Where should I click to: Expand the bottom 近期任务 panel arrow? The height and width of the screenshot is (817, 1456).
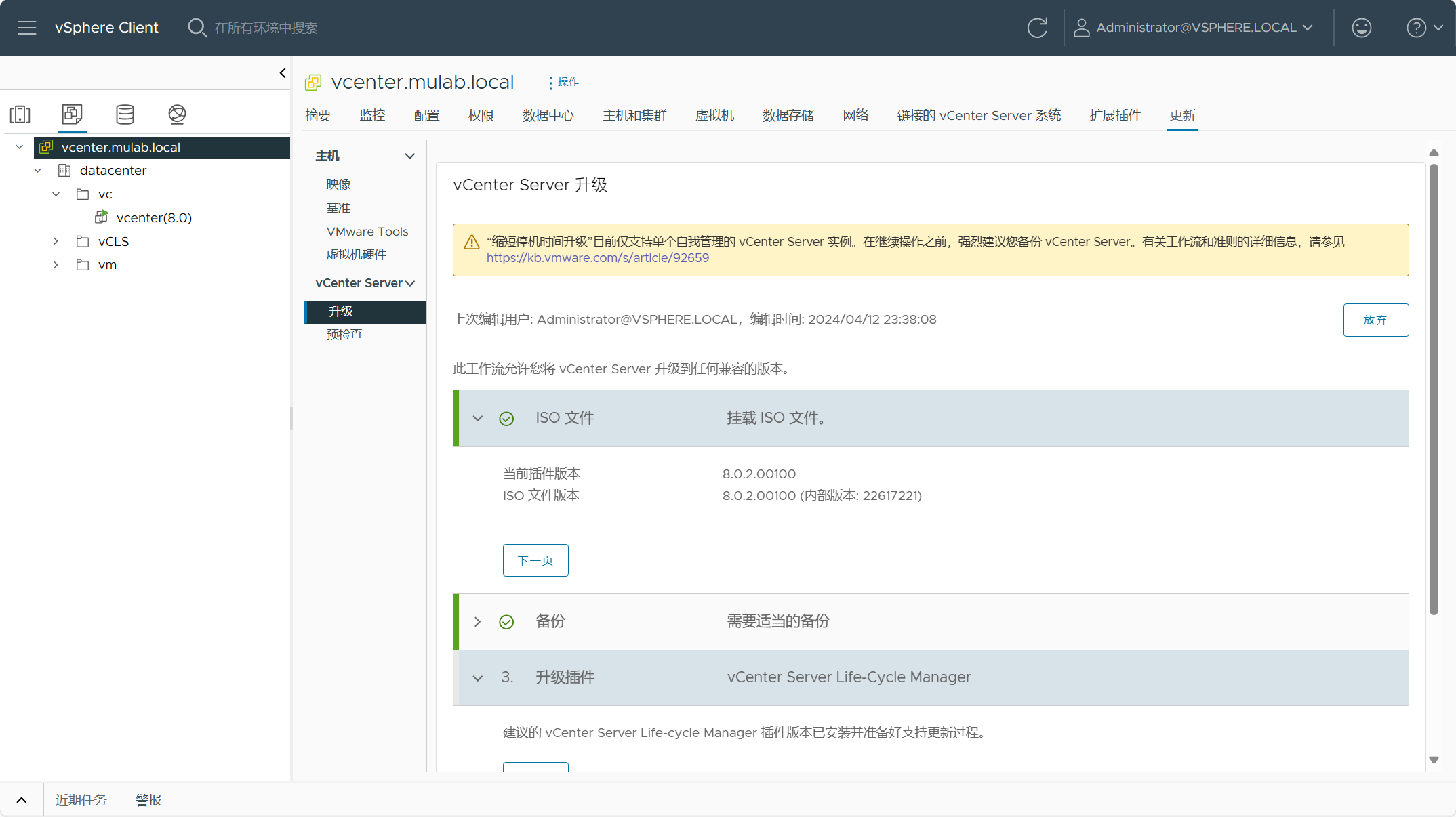pos(22,800)
